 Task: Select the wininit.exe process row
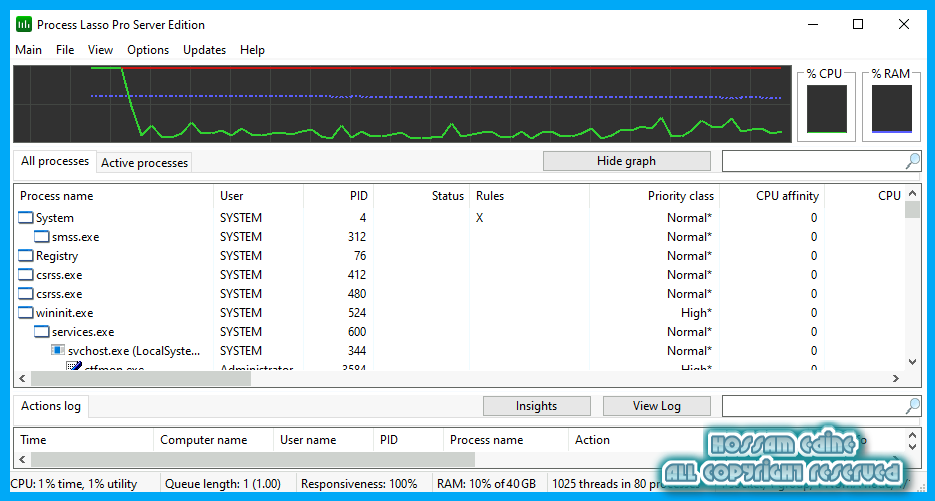click(459, 313)
